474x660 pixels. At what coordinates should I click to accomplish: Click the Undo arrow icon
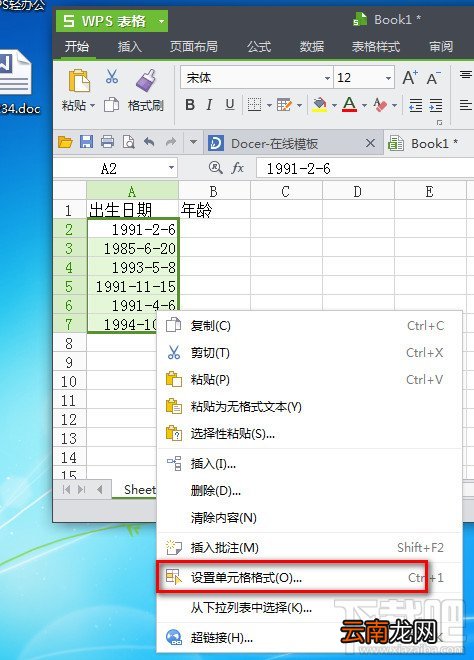click(149, 142)
